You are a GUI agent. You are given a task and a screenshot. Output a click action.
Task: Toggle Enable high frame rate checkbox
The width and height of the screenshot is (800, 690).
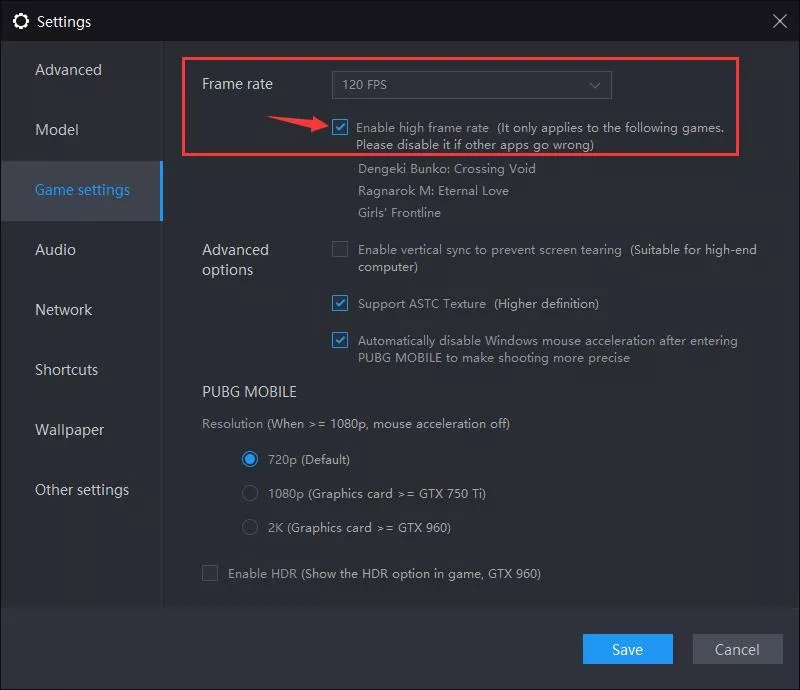(x=341, y=127)
